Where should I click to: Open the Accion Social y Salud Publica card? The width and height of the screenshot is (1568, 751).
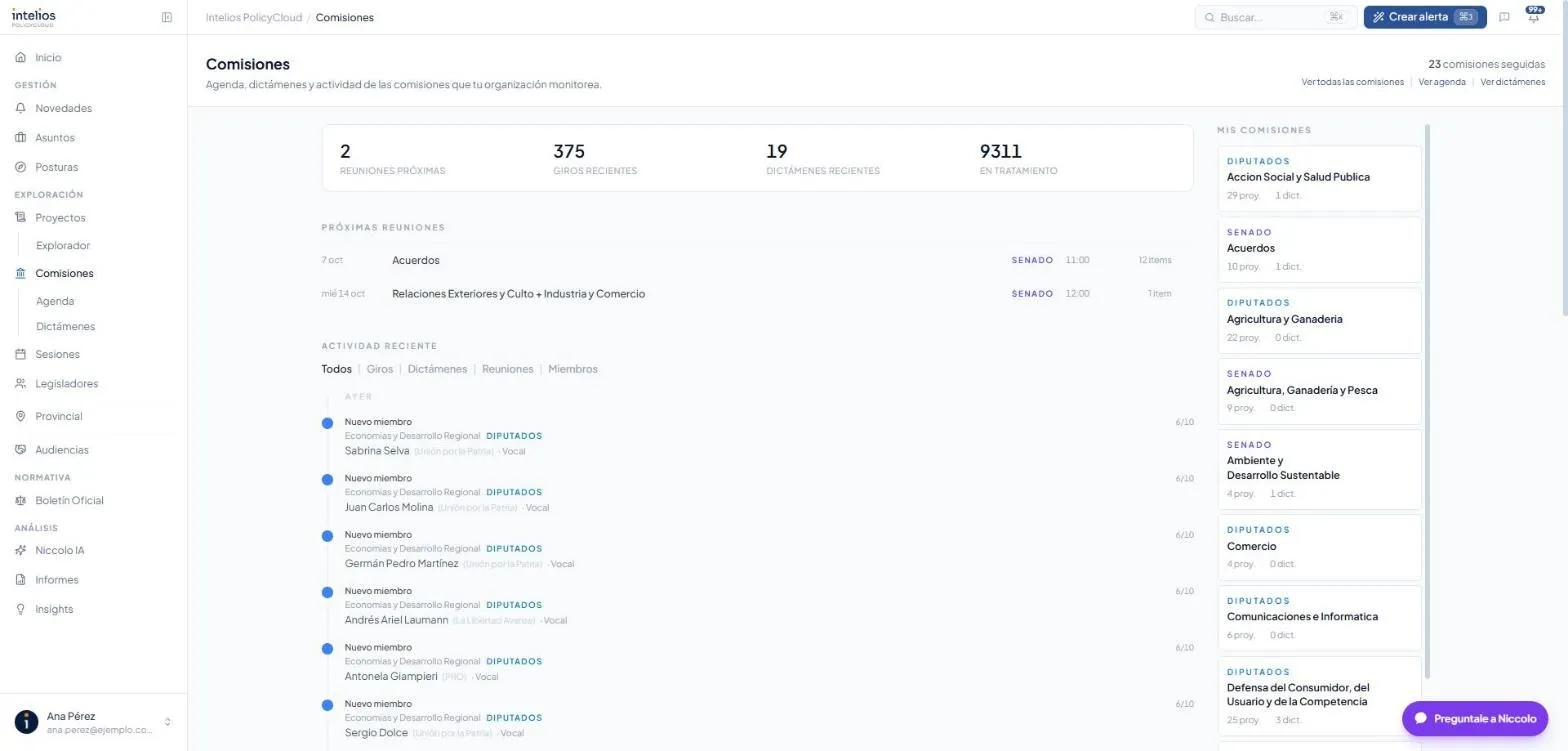pos(1320,179)
